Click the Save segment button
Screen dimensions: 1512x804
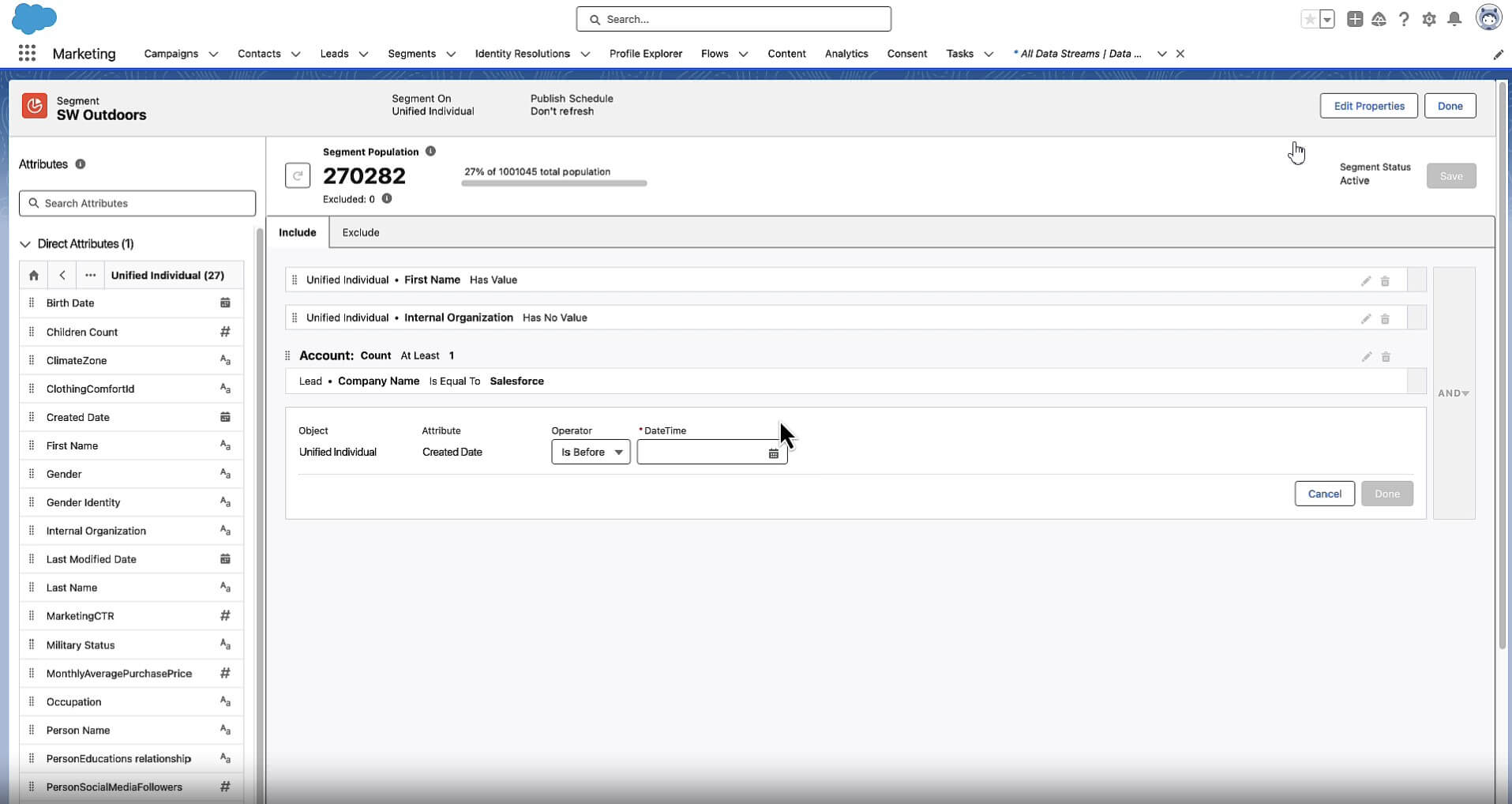click(x=1451, y=176)
